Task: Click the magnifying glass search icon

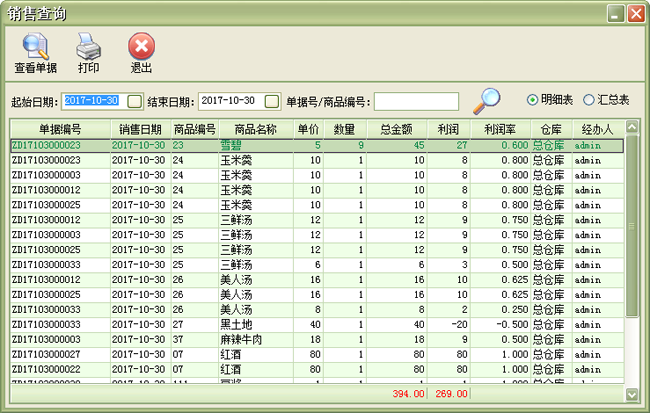Action: pos(486,100)
